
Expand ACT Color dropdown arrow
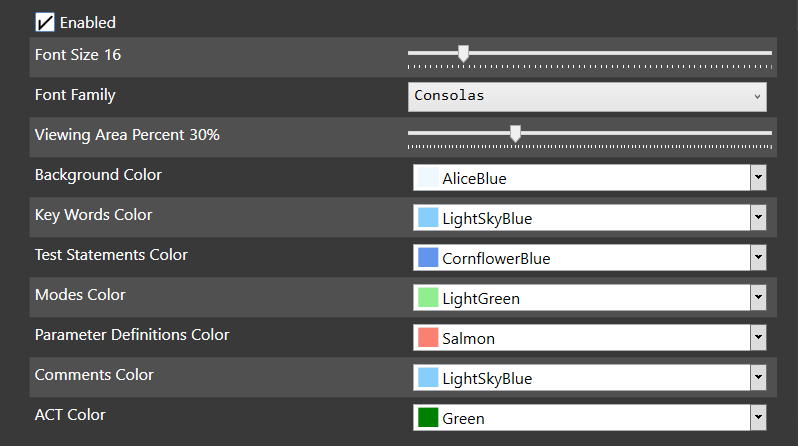[758, 417]
